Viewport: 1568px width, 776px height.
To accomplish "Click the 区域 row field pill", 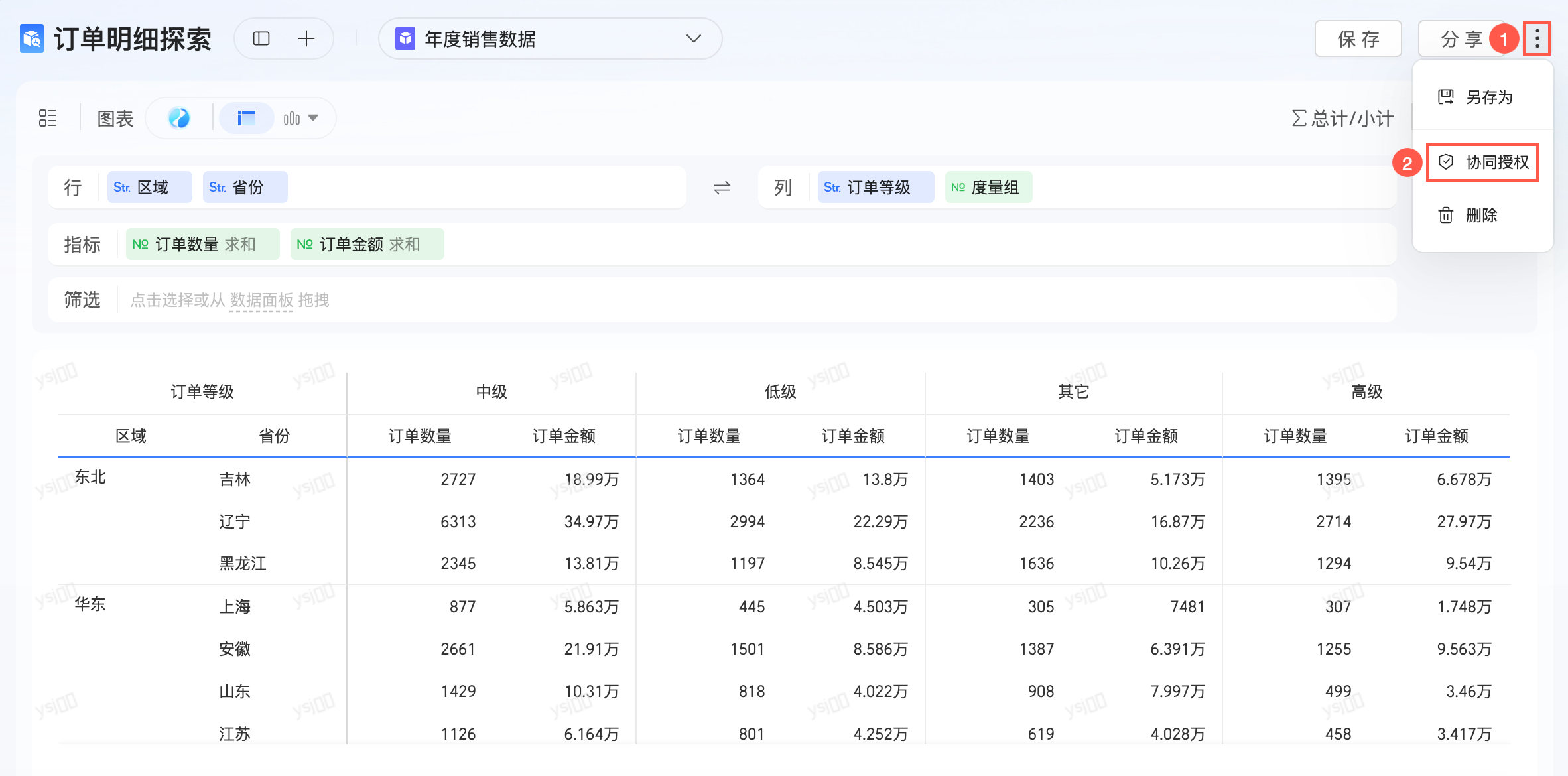I will 150,188.
